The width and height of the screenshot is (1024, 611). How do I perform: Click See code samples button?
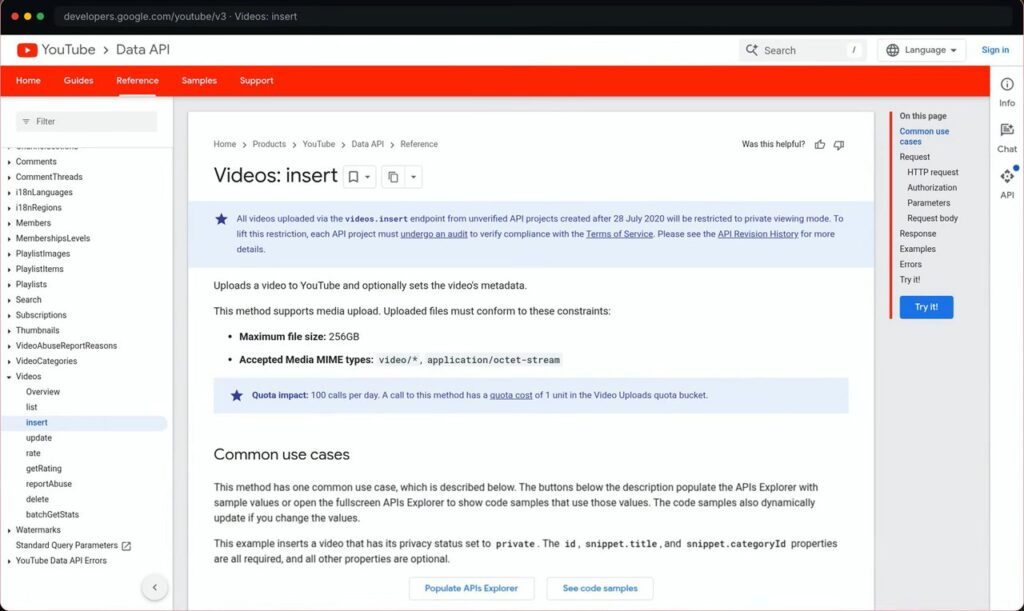[x=600, y=588]
